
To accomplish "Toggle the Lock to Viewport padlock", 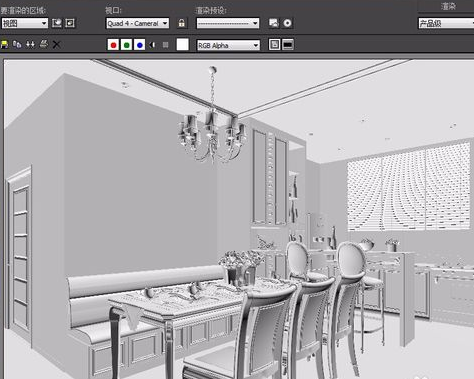I will pyautogui.click(x=181, y=23).
